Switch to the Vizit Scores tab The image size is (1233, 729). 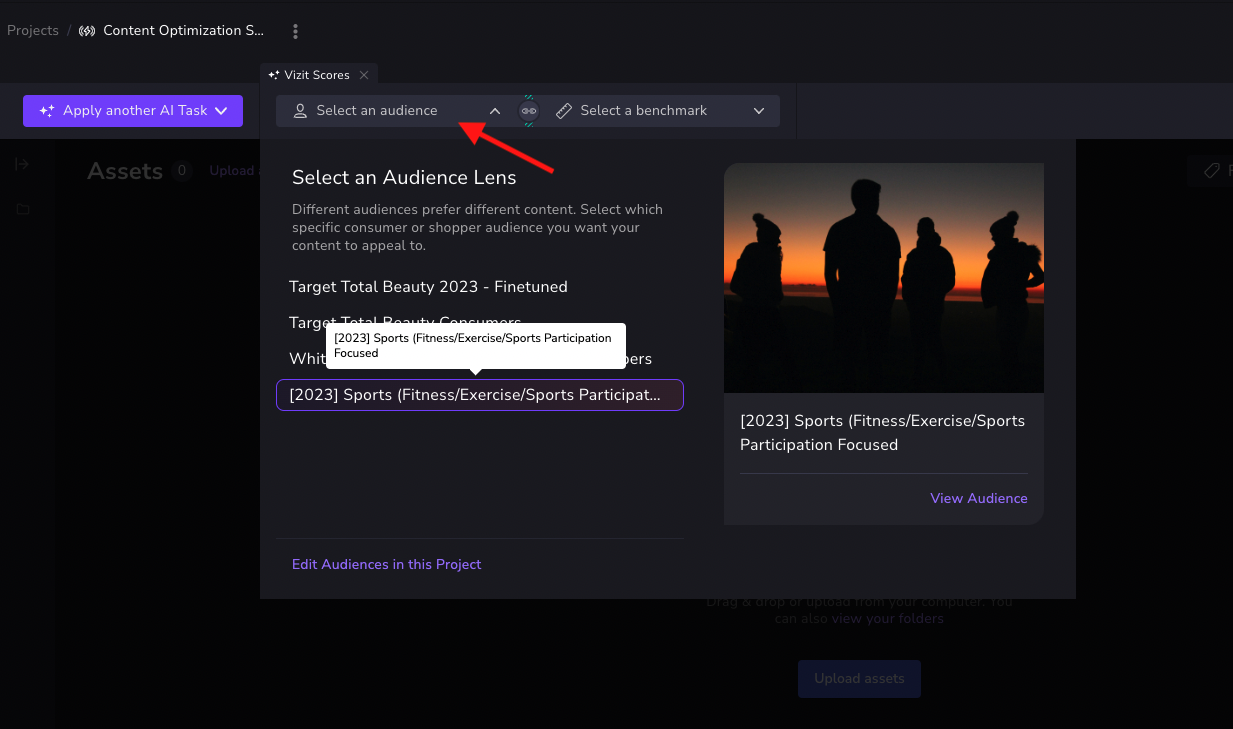coord(316,75)
